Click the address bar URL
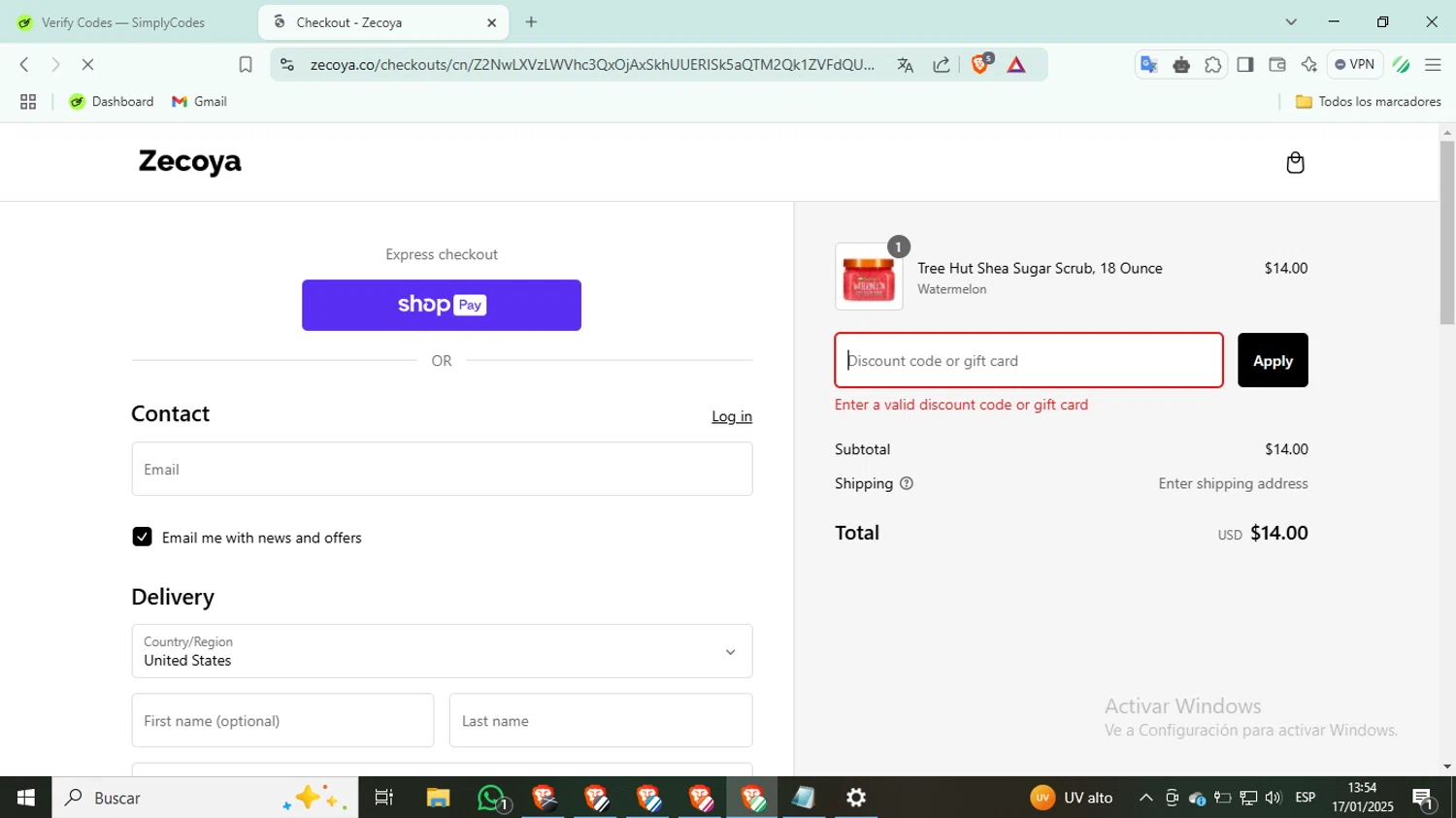 point(592,65)
